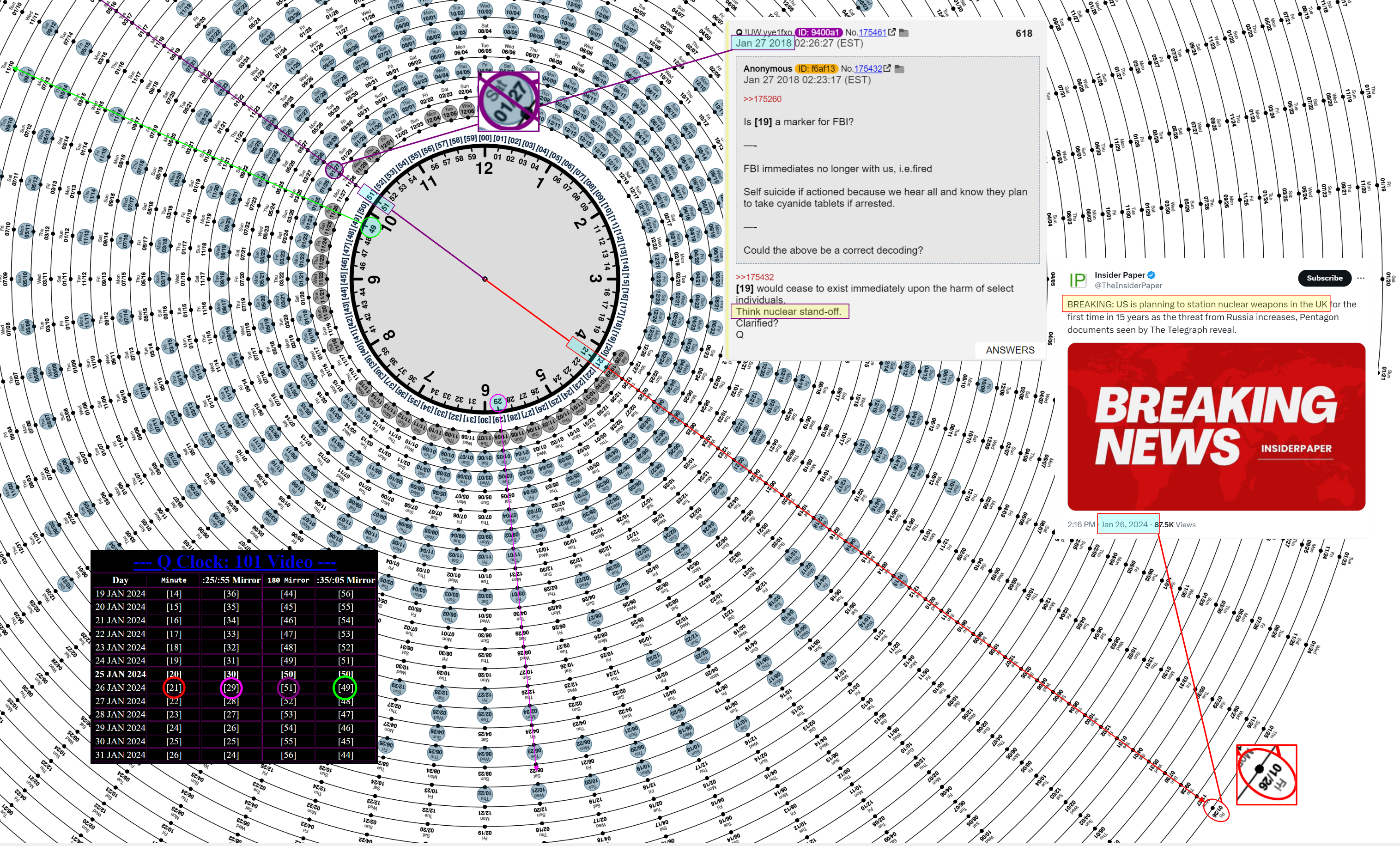This screenshot has width=1400, height=846.
Task: Open external link icon beside post No.175461
Action: click(891, 32)
